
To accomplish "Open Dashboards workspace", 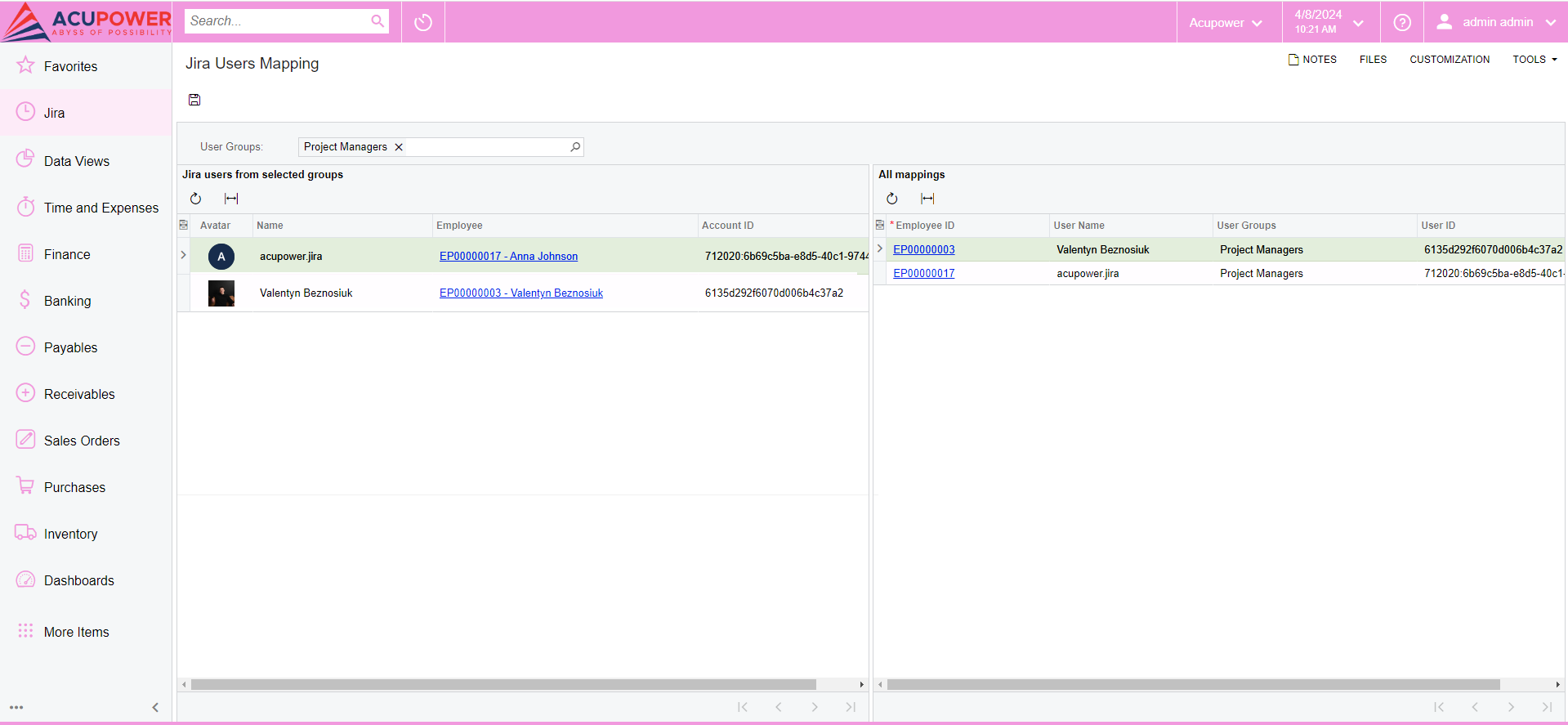I will tap(86, 580).
